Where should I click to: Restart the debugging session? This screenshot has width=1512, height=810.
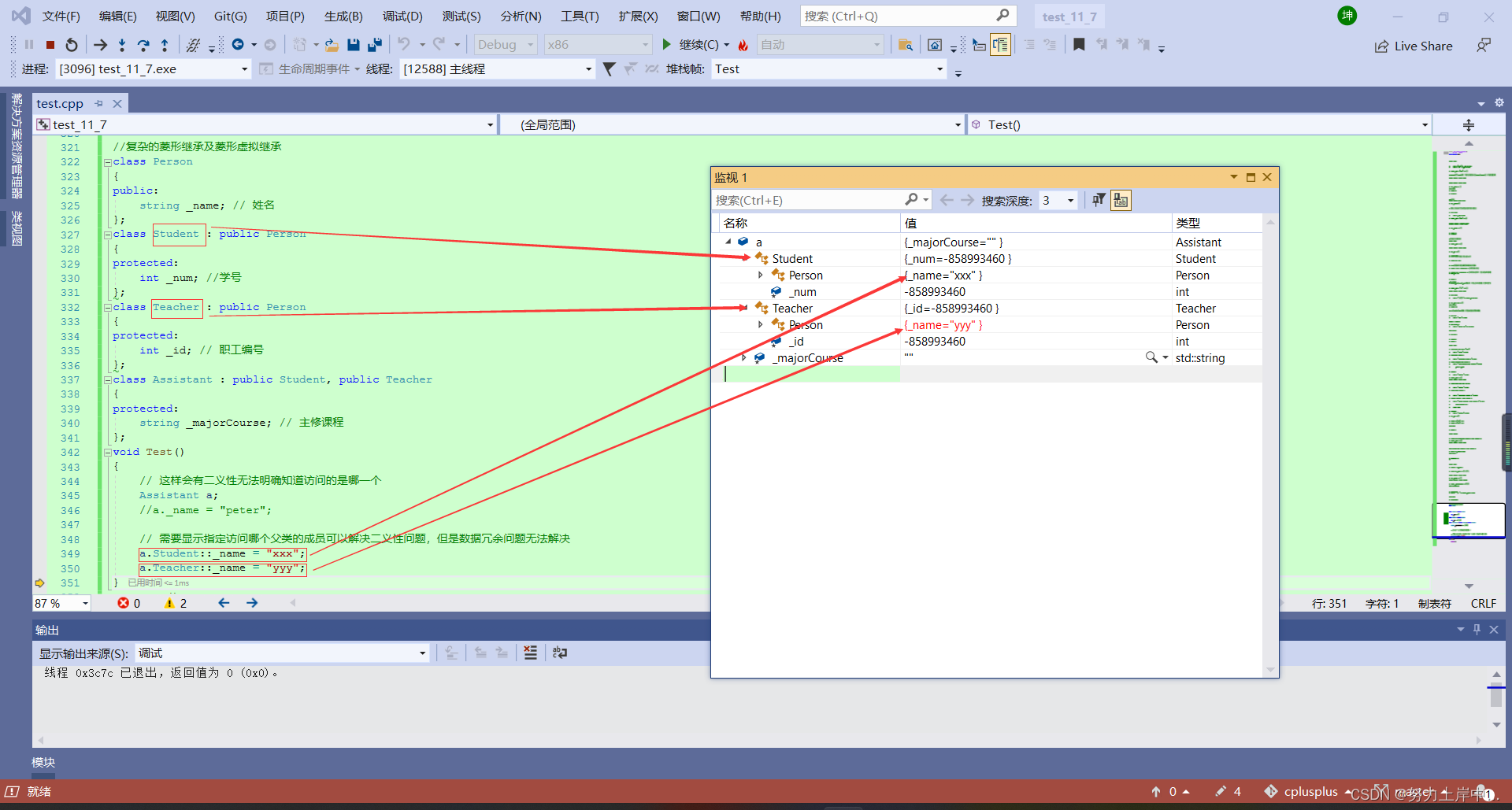pos(72,45)
